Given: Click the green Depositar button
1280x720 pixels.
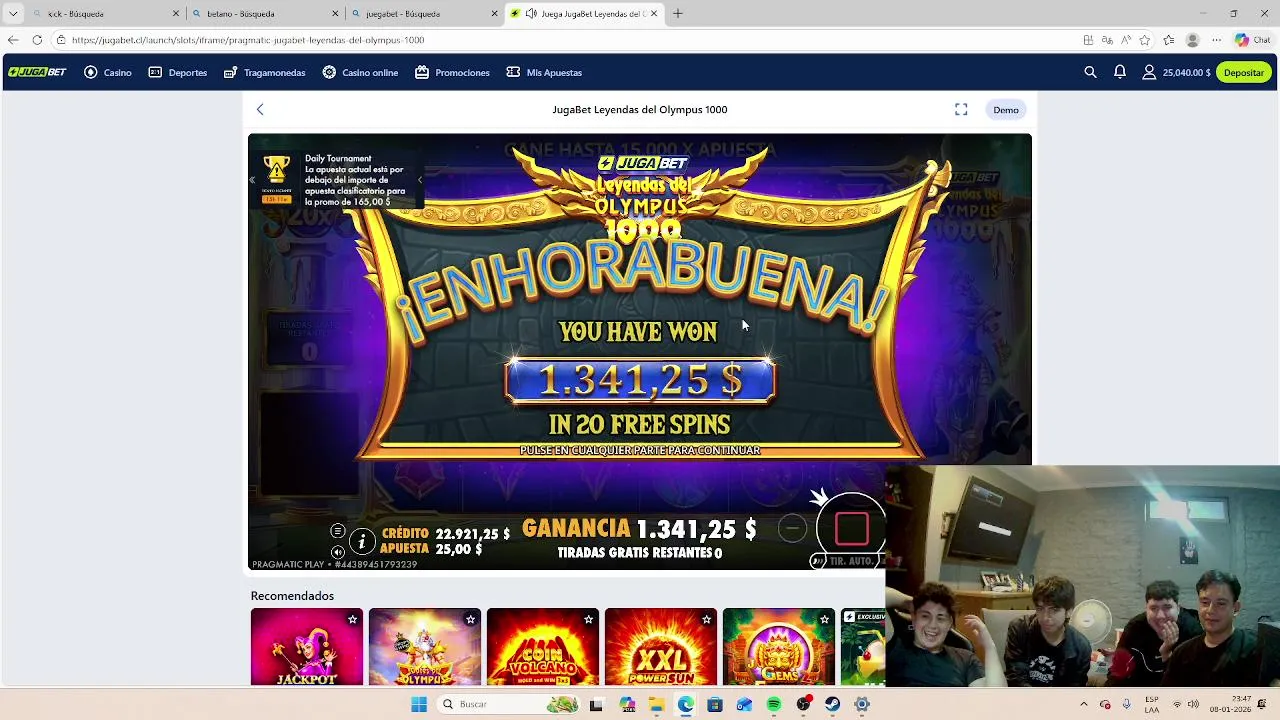Looking at the screenshot, I should [x=1244, y=72].
